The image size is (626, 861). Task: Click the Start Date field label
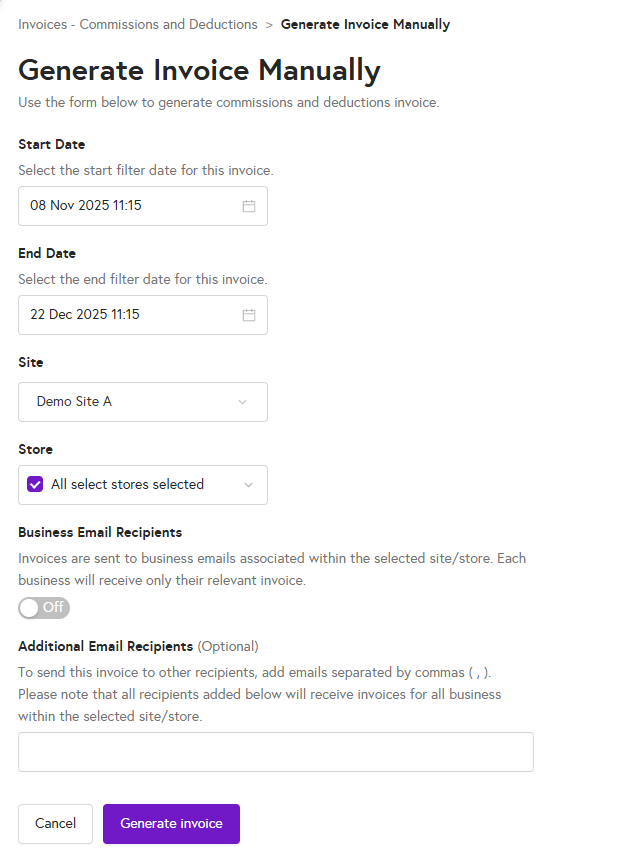[52, 145]
